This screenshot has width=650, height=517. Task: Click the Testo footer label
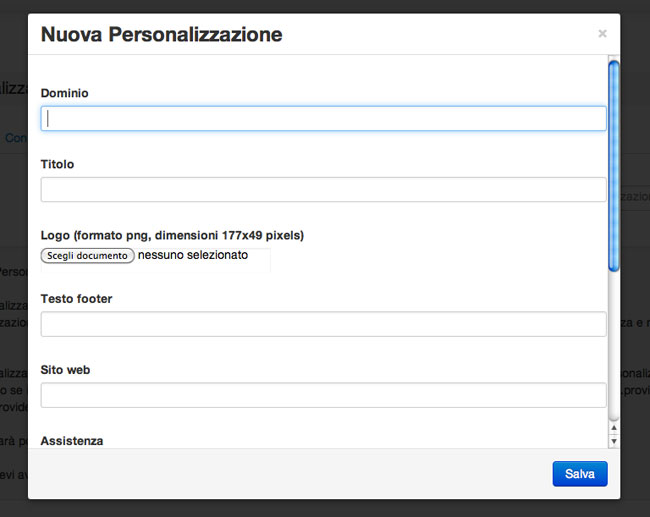(x=77, y=298)
